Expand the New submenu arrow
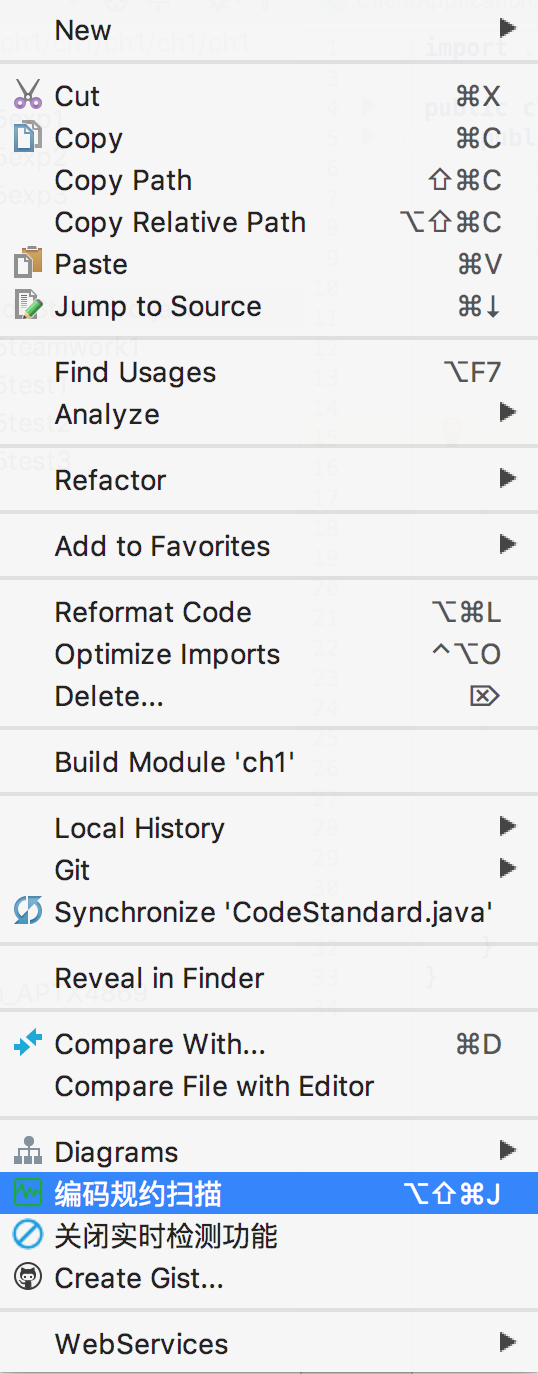 pyautogui.click(x=508, y=28)
